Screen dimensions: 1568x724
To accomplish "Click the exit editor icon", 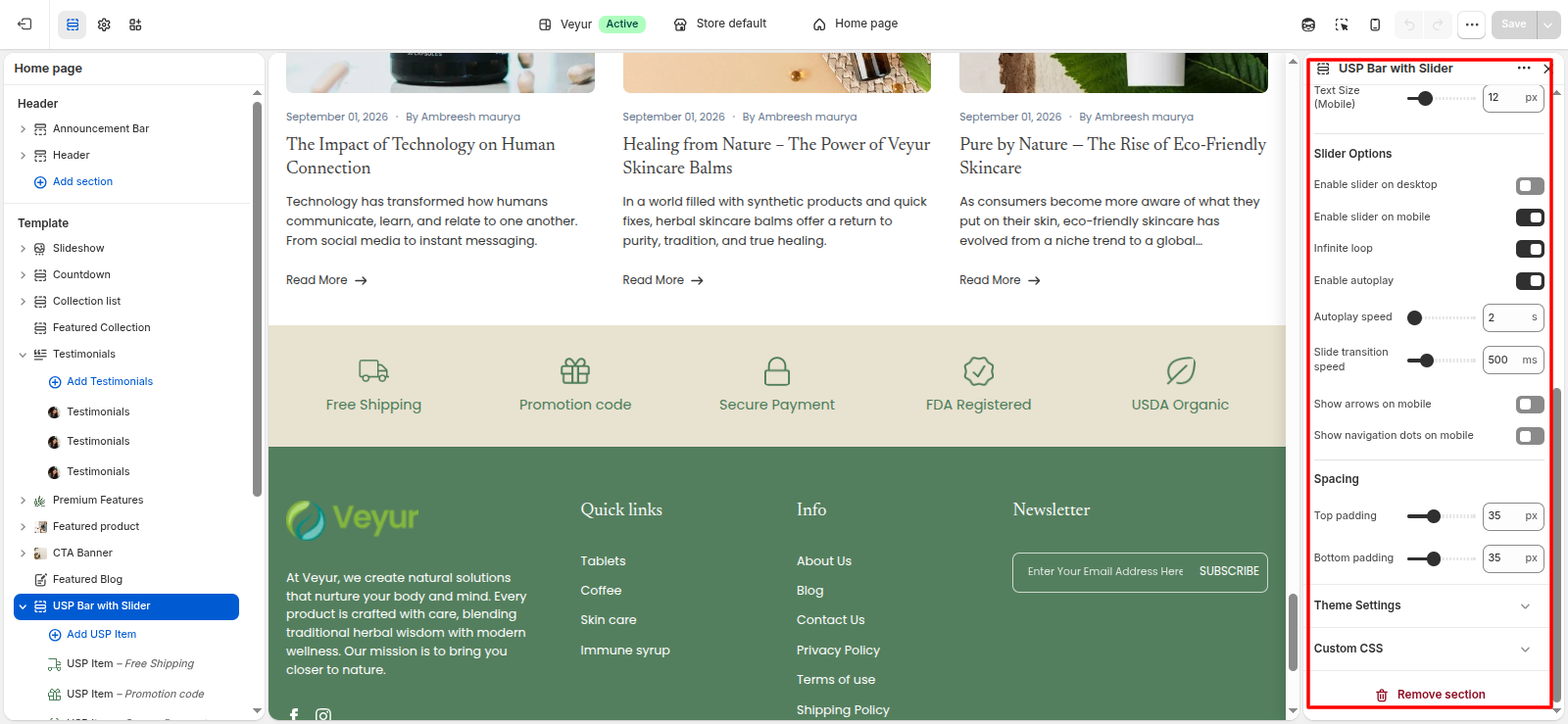I will (24, 24).
